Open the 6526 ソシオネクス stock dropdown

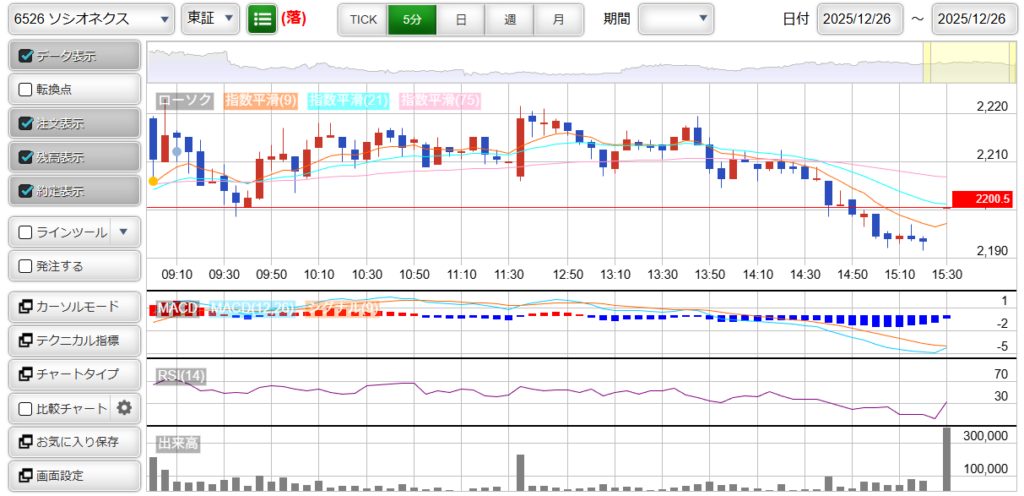pos(89,19)
